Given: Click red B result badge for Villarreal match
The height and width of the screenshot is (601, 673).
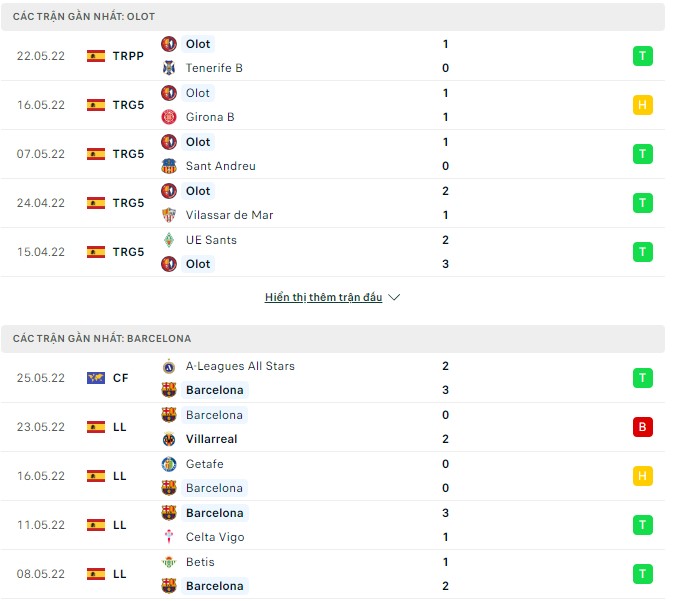Looking at the screenshot, I should (x=642, y=427).
